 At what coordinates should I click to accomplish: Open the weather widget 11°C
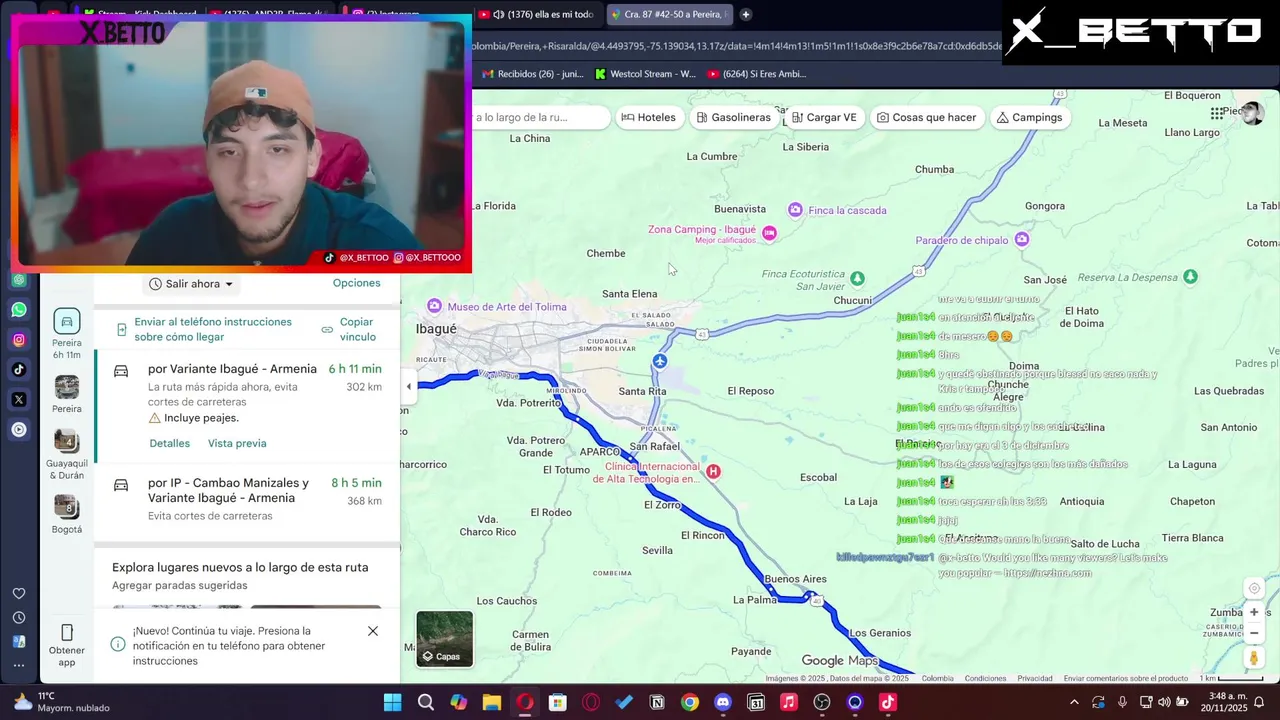pos(62,702)
